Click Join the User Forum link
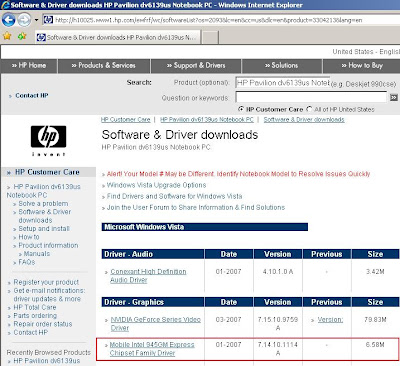The height and width of the screenshot is (366, 400). [x=196, y=207]
